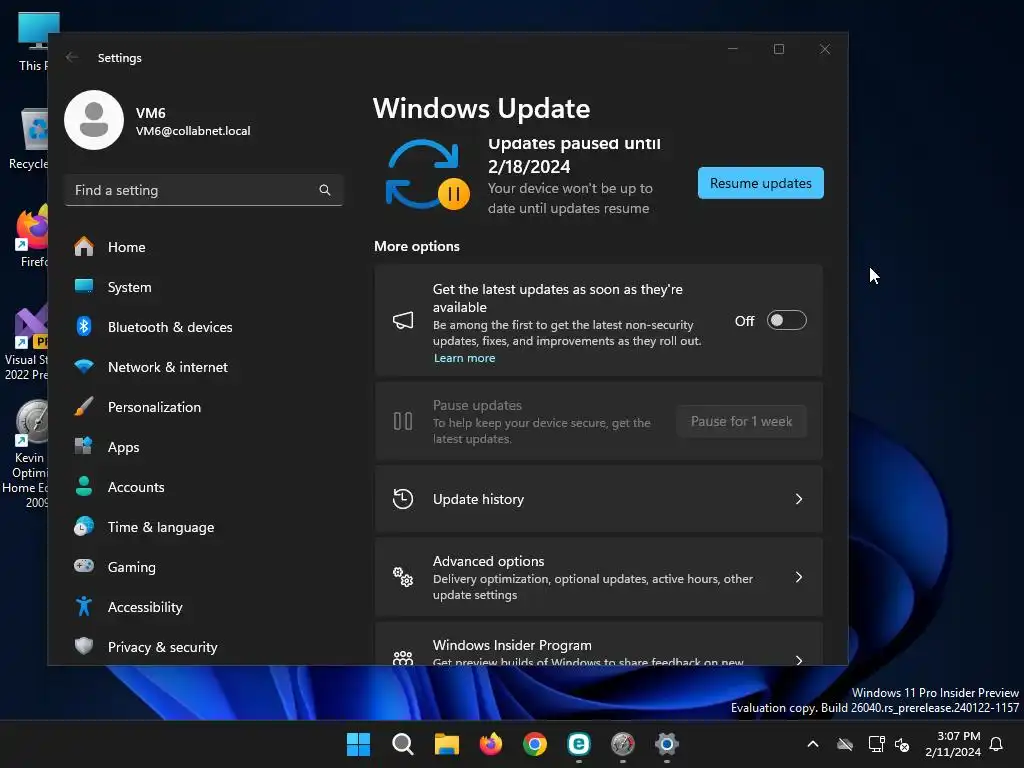Open File Explorer from the taskbar
The image size is (1024, 768).
click(x=447, y=744)
